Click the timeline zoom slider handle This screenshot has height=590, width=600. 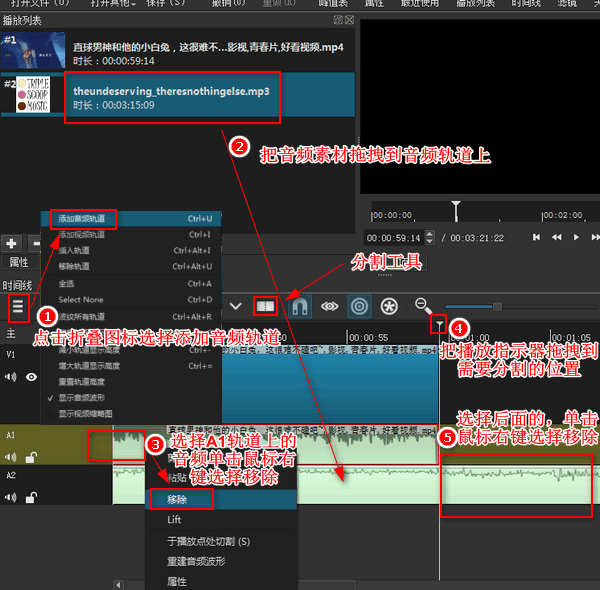497,306
